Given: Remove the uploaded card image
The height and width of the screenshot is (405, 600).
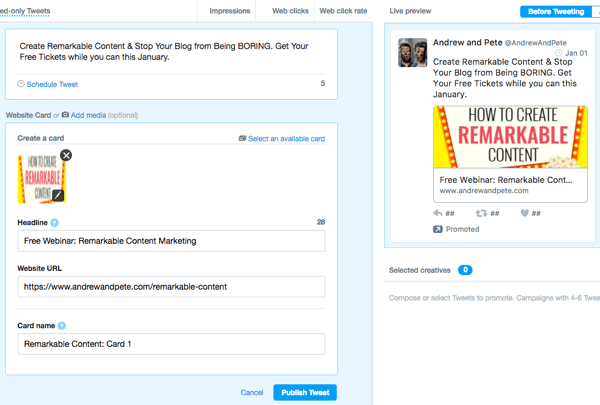Looking at the screenshot, I should (x=66, y=155).
